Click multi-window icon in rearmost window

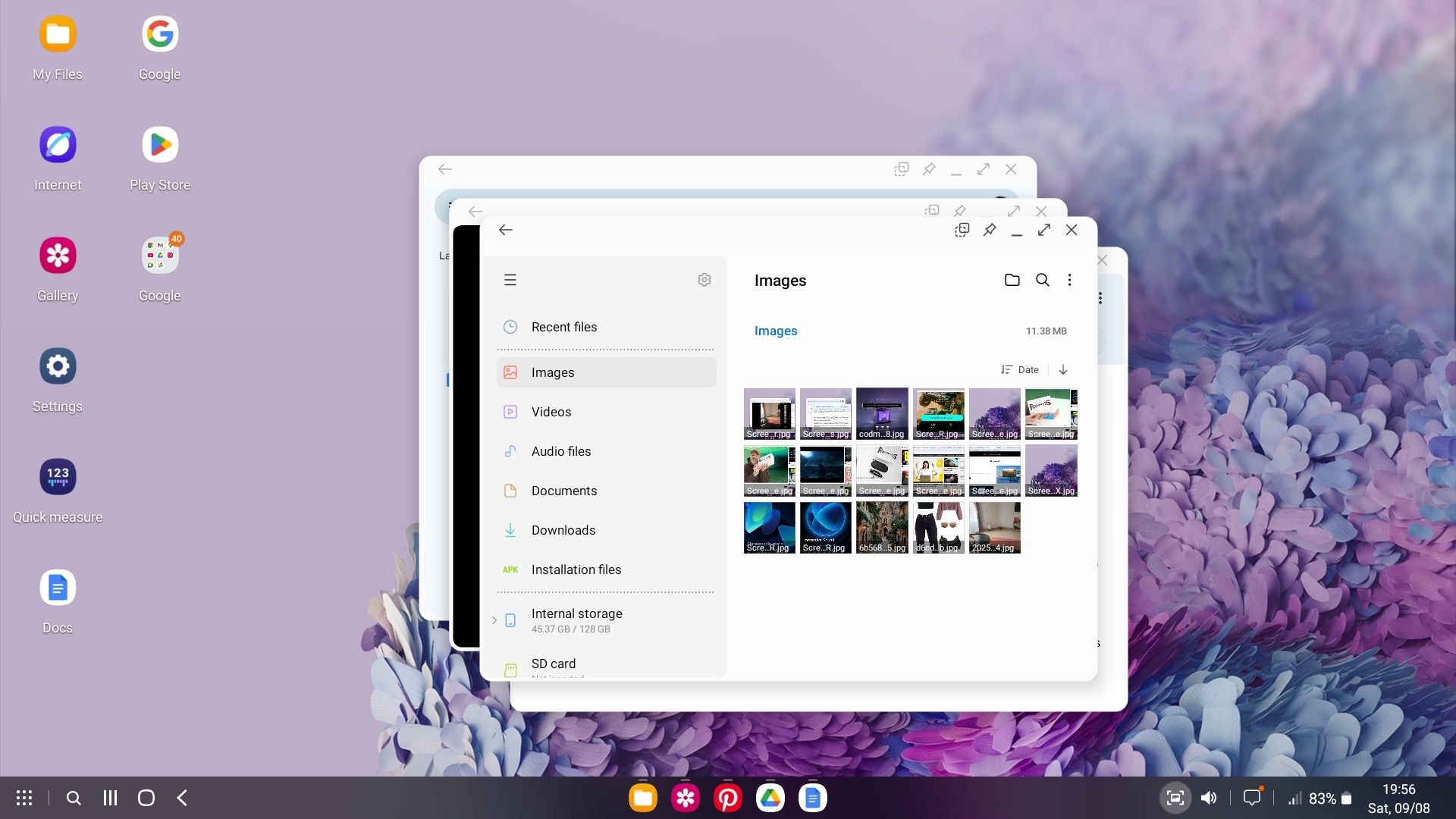(902, 169)
